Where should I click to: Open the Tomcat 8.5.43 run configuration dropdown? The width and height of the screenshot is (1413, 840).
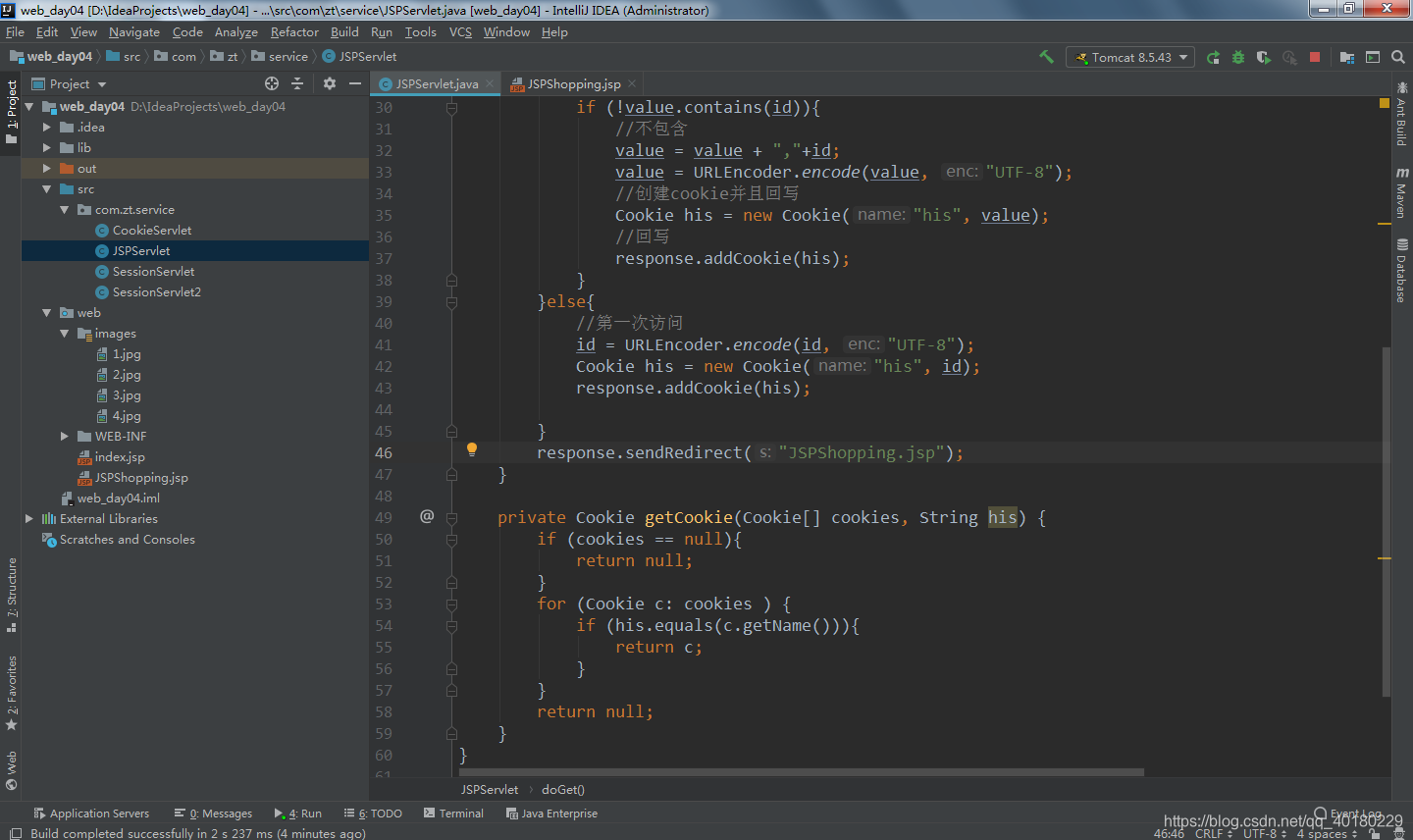[x=1130, y=57]
